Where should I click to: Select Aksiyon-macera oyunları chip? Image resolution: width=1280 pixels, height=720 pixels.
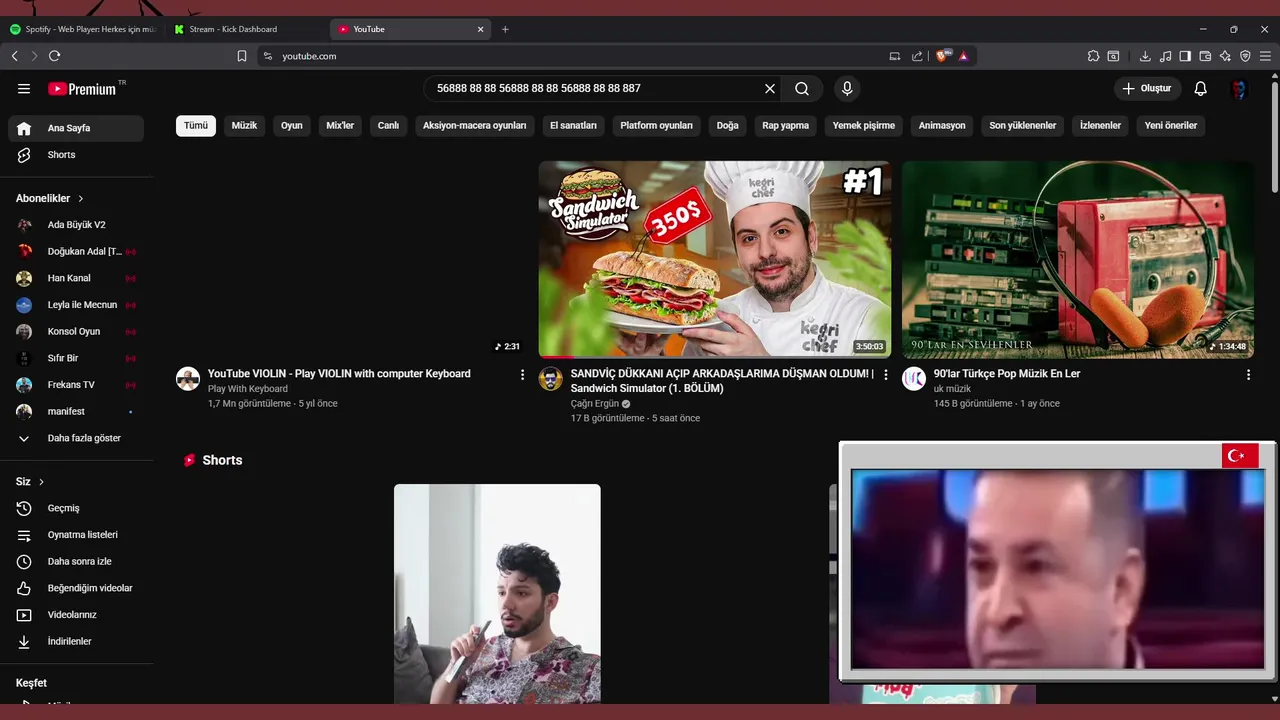click(474, 126)
